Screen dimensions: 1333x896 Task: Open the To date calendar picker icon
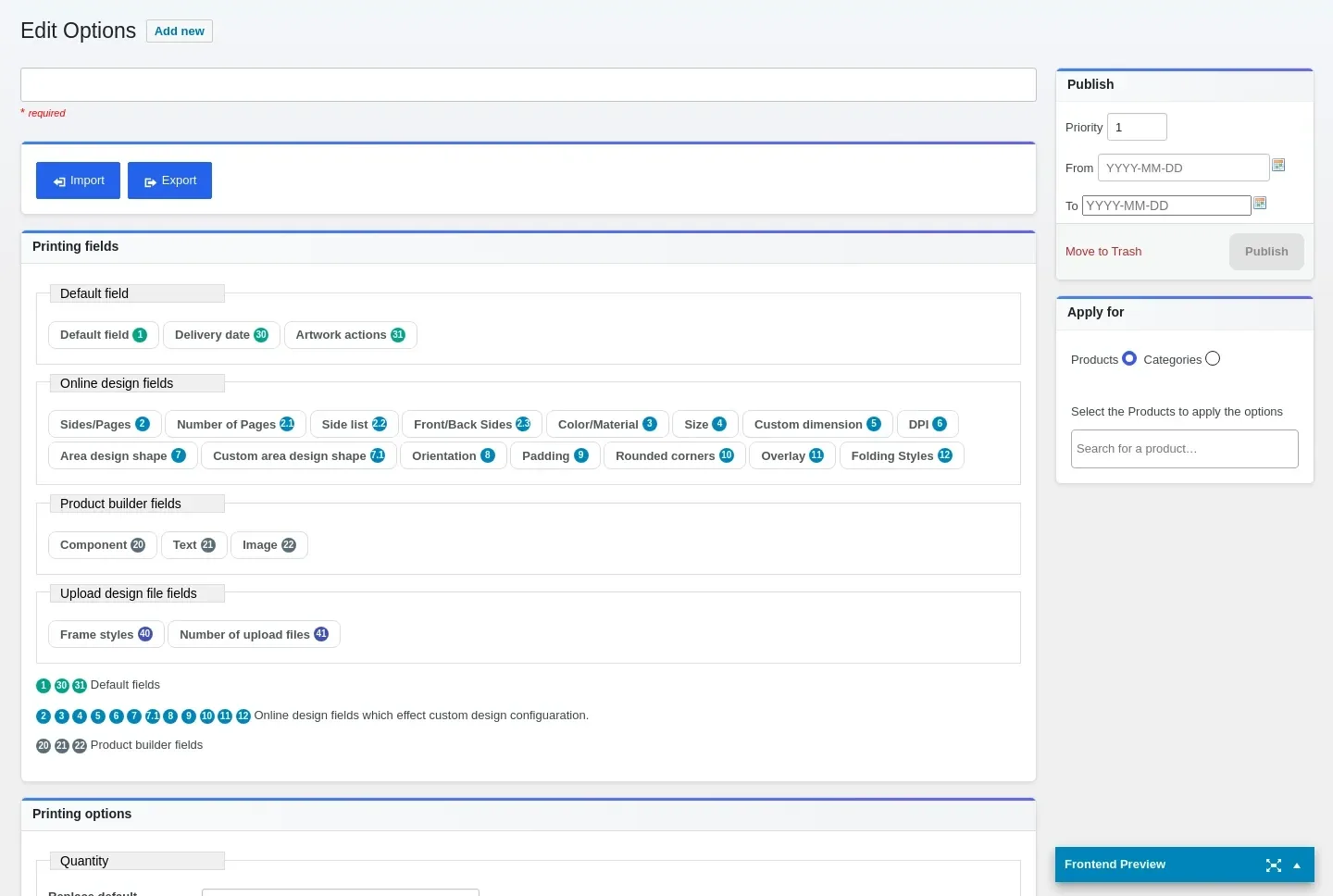(1260, 203)
